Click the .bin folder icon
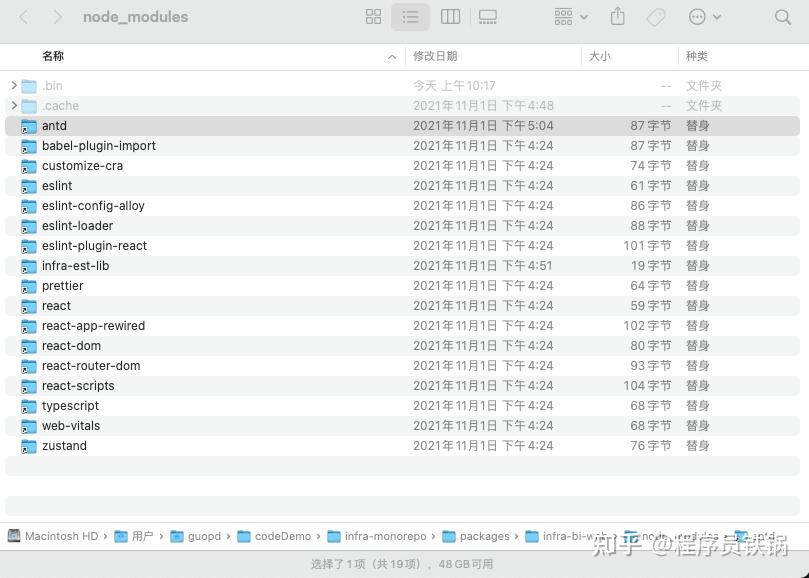 29,86
